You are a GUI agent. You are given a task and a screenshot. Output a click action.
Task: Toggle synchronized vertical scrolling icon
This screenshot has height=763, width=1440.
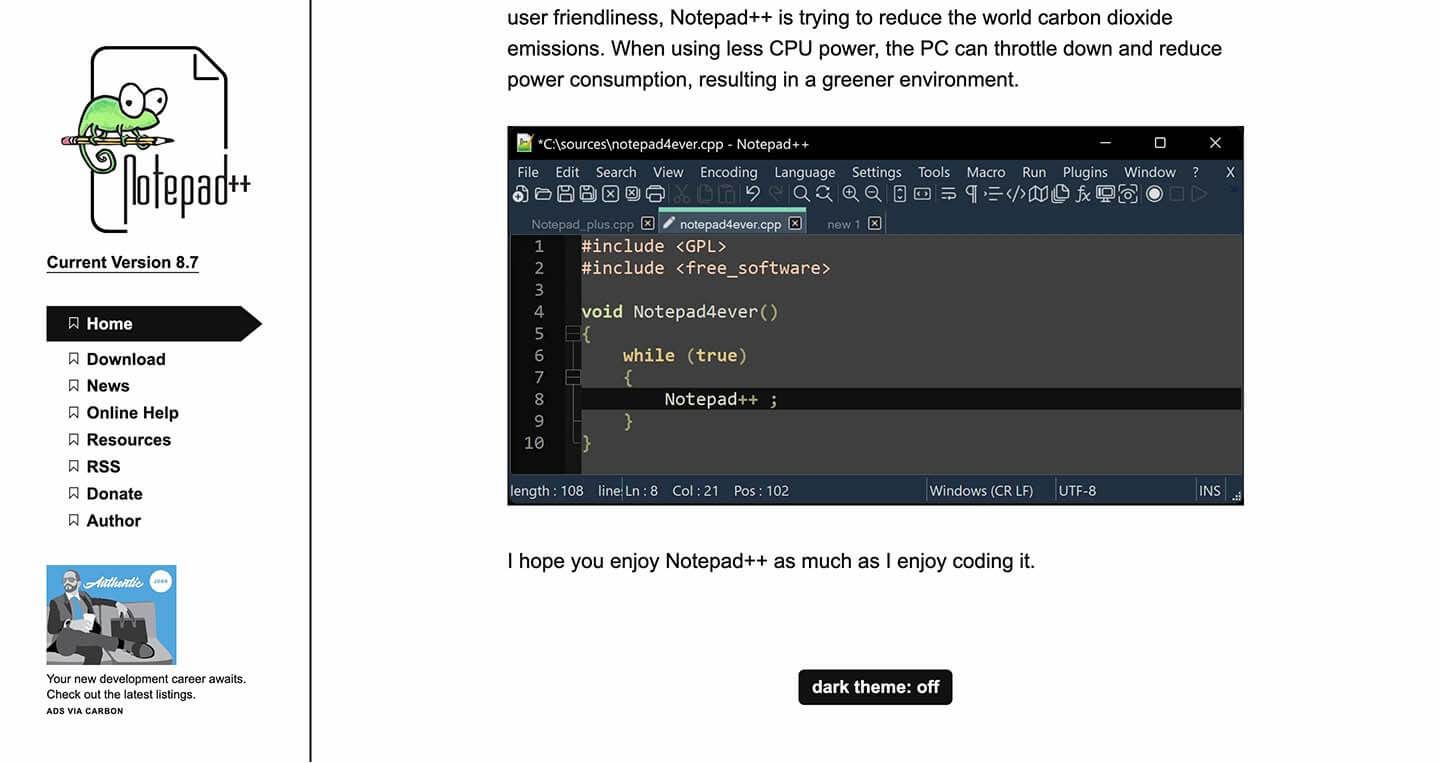click(x=899, y=194)
